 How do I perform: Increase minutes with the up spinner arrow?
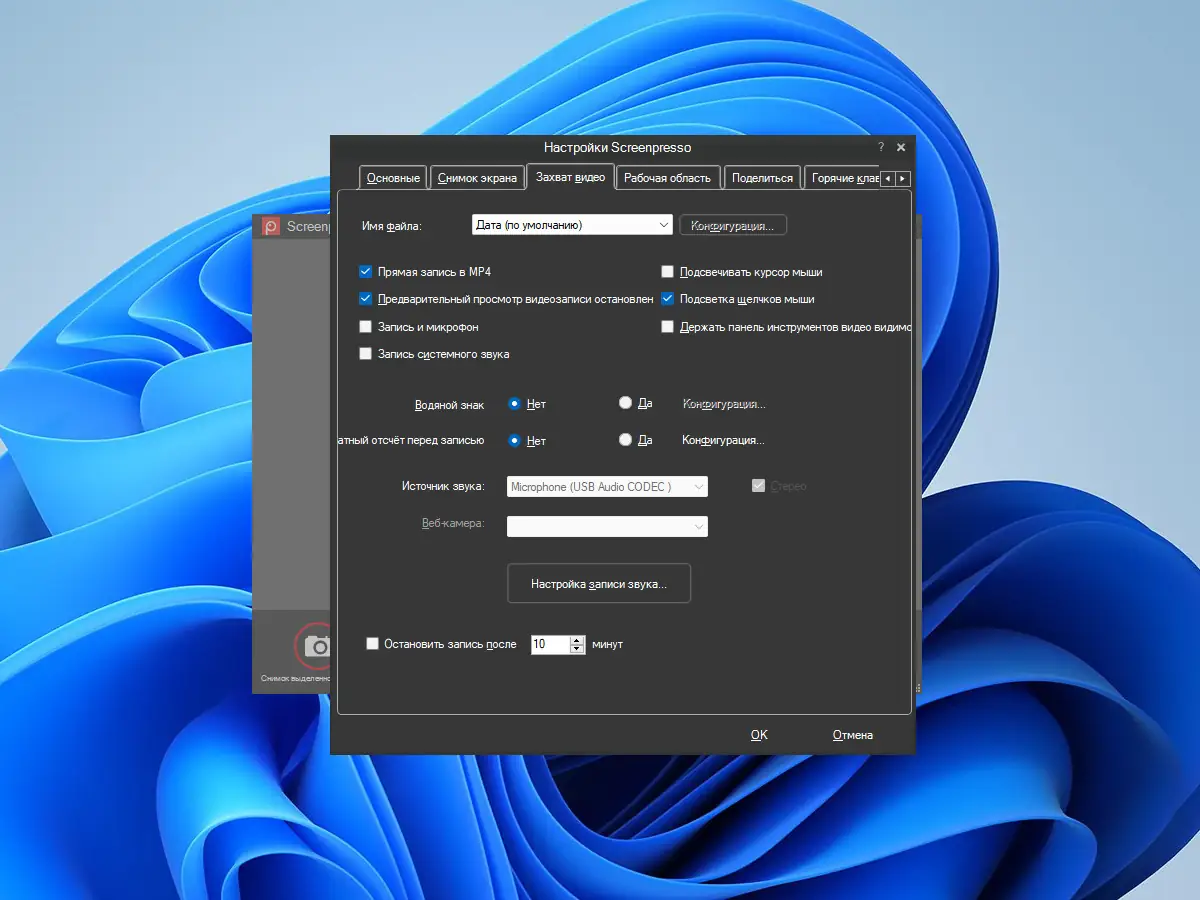pos(576,640)
